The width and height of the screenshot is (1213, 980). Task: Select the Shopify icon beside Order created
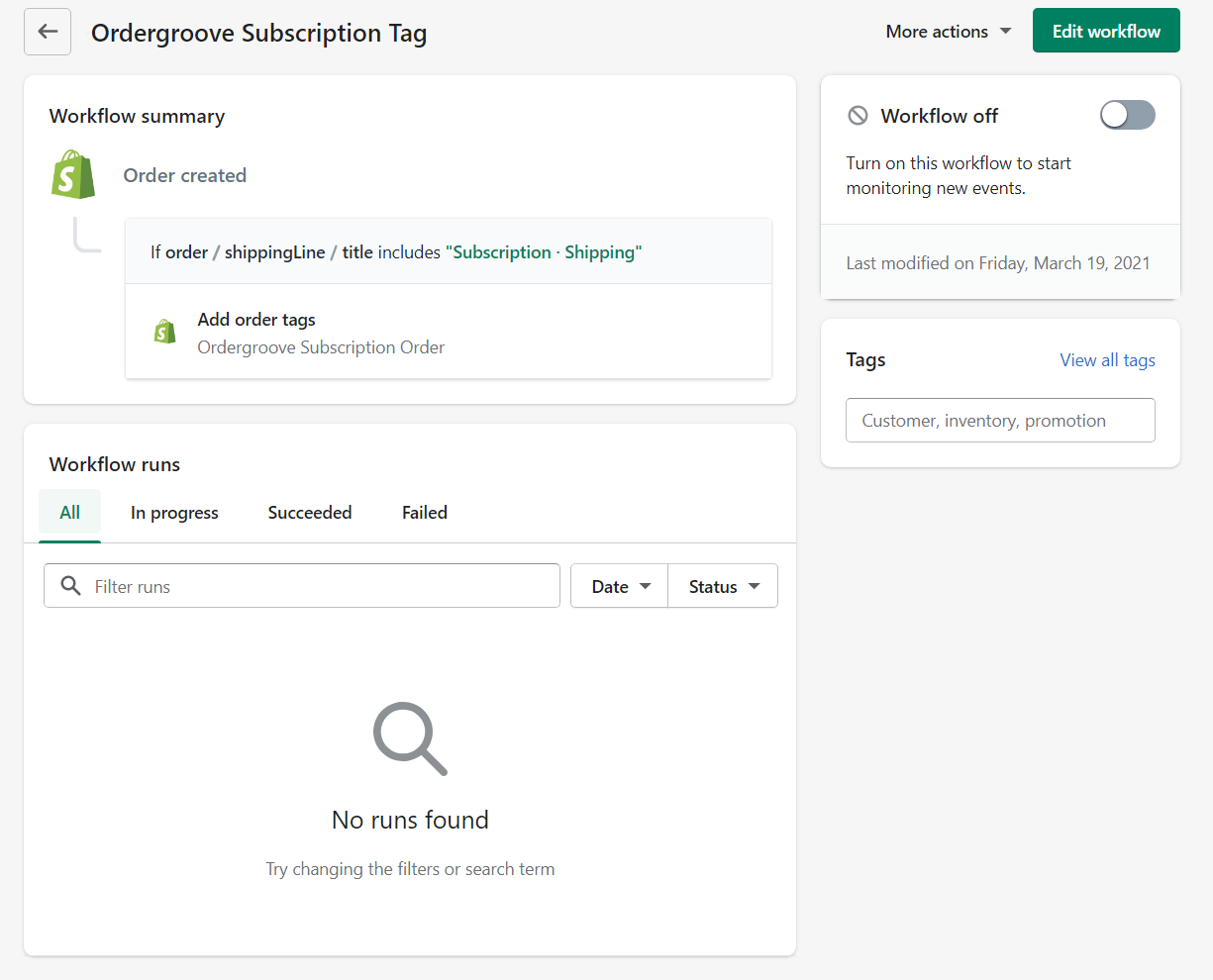[72, 174]
